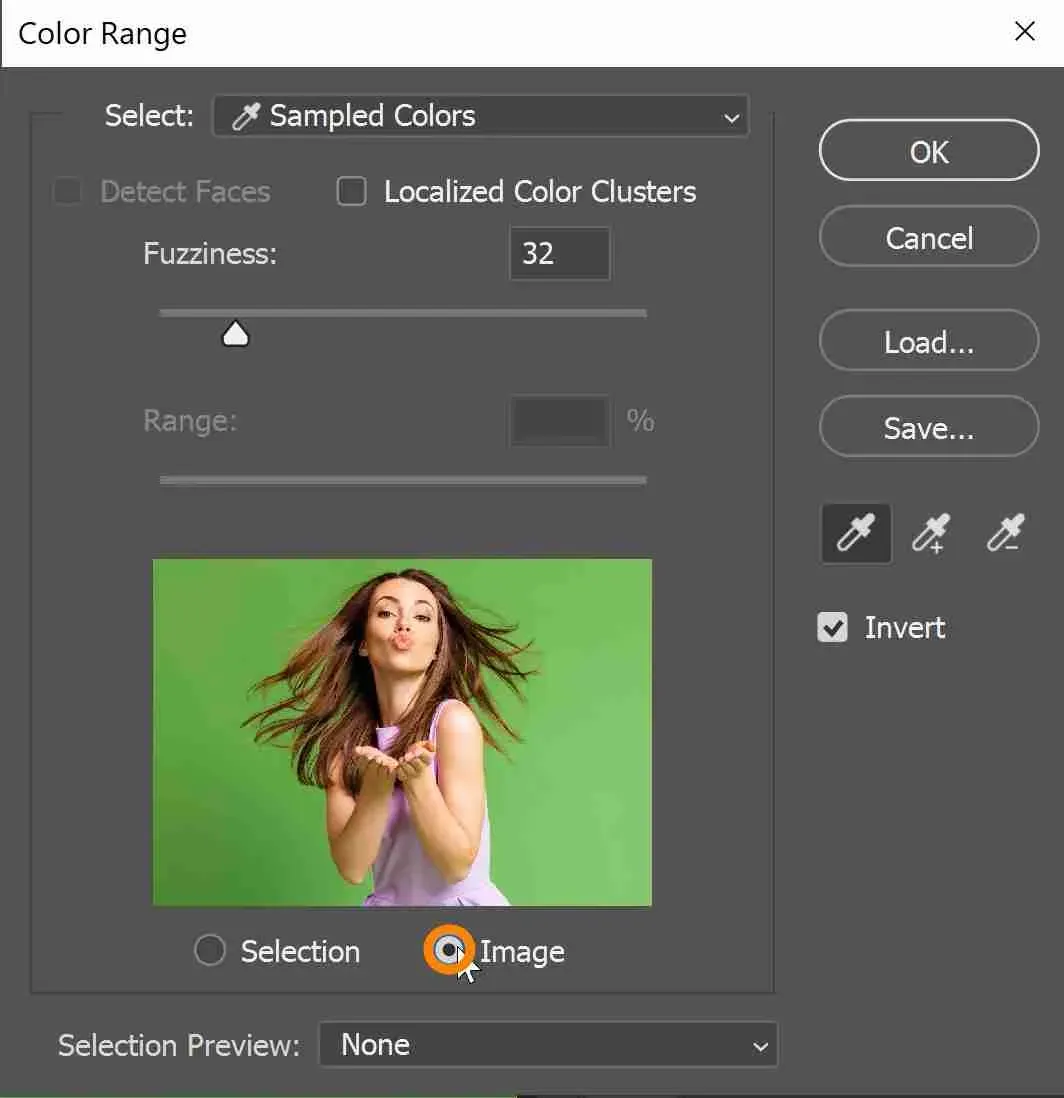Click the Range percent input box
Image resolution: width=1064 pixels, height=1098 pixels.
click(559, 421)
